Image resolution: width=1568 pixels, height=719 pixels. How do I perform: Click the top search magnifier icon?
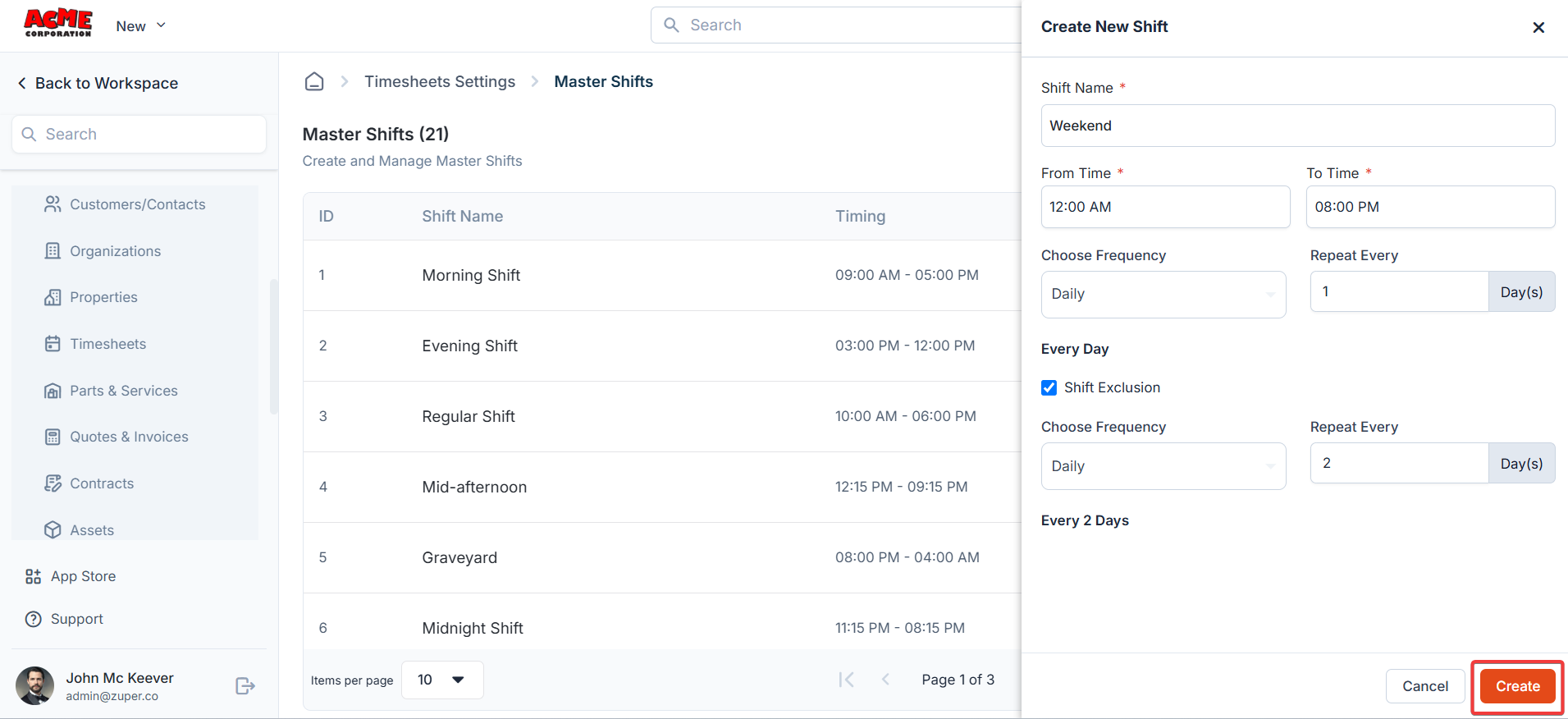(671, 25)
